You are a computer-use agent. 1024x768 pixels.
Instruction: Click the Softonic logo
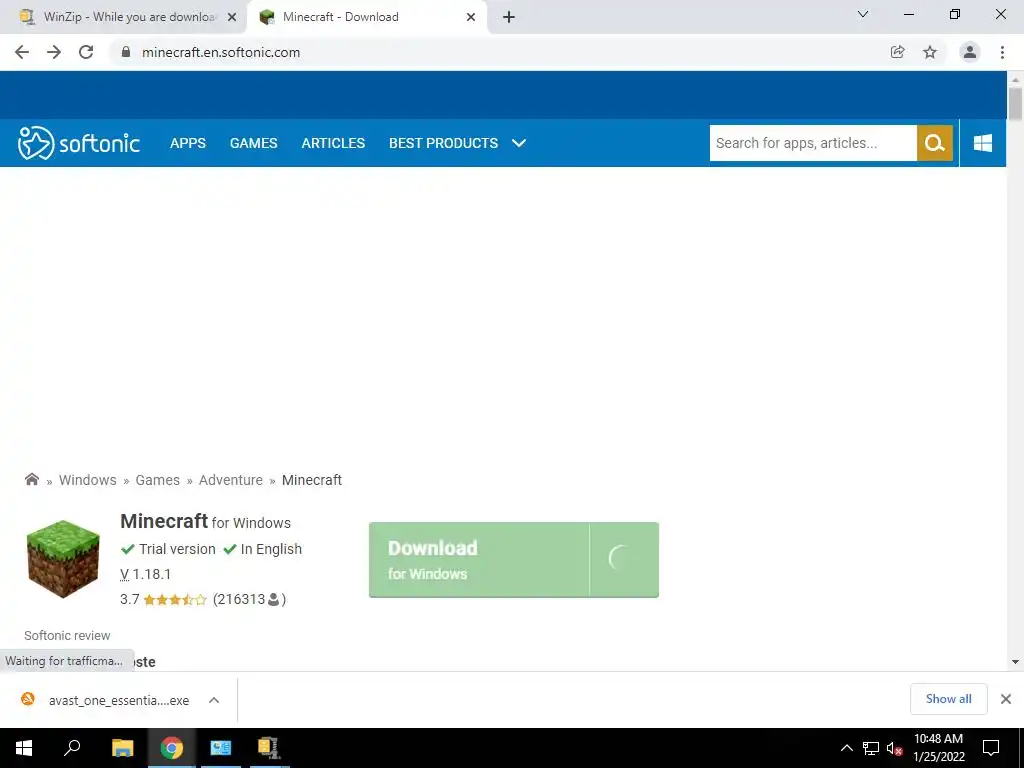(79, 143)
